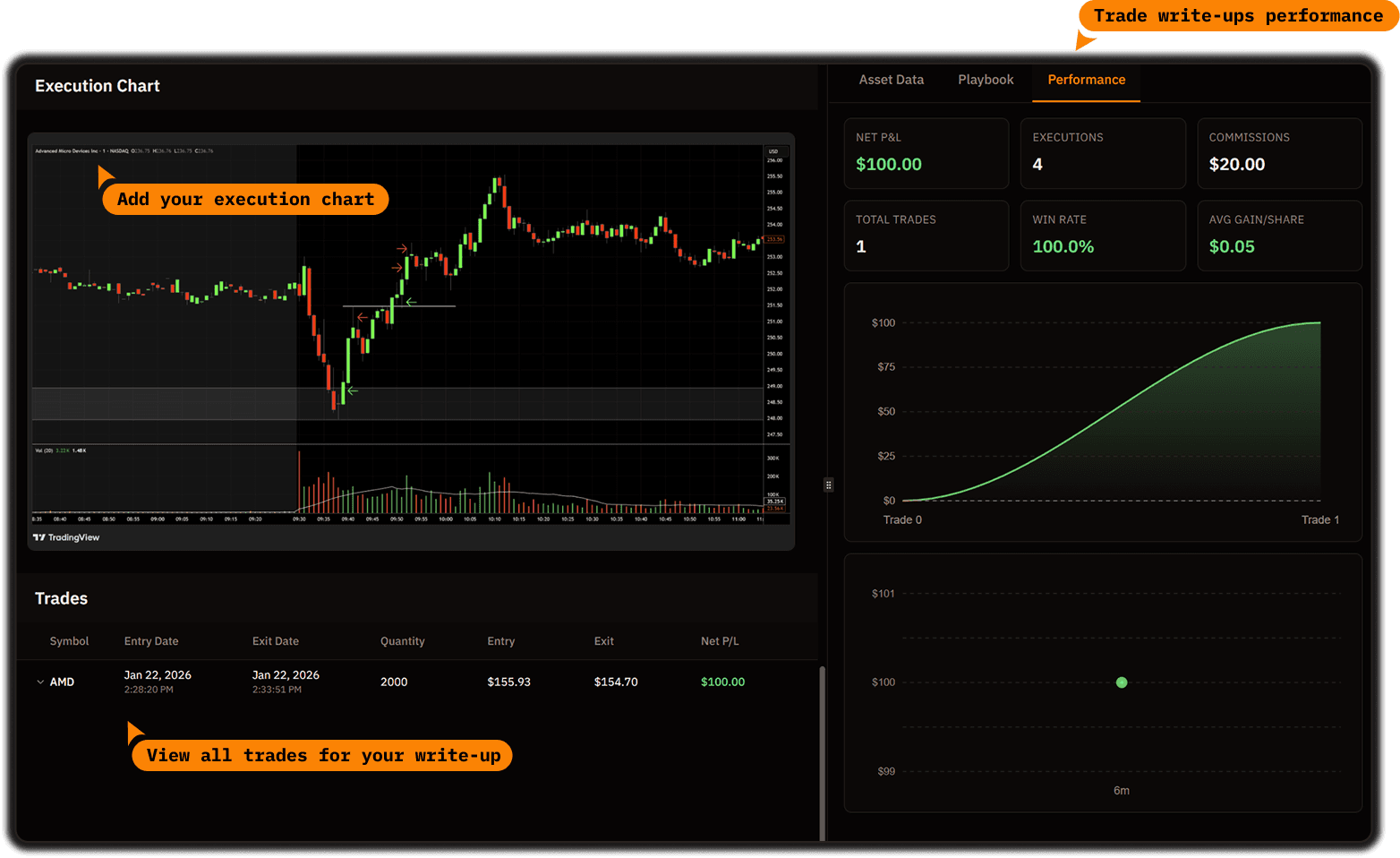The height and width of the screenshot is (858, 1400).
Task: Click the 100.0% Win Rate stat card
Action: click(x=1103, y=236)
